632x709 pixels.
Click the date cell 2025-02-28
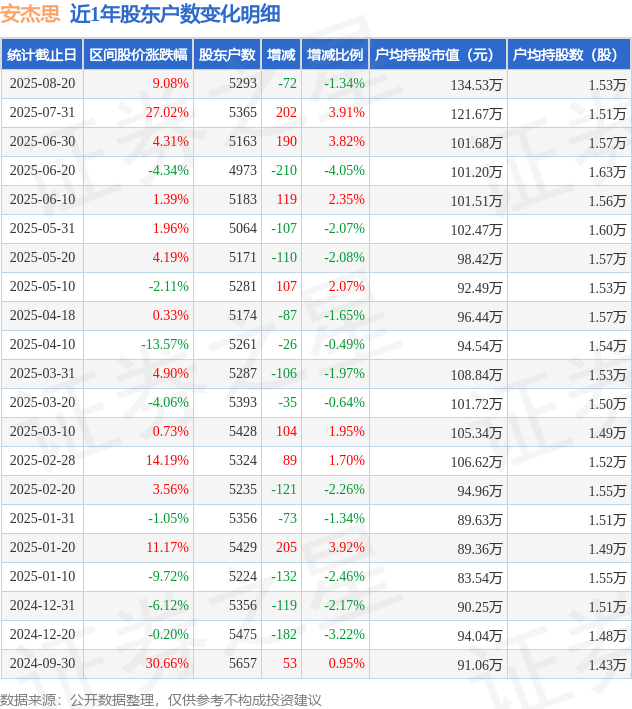click(x=42, y=460)
